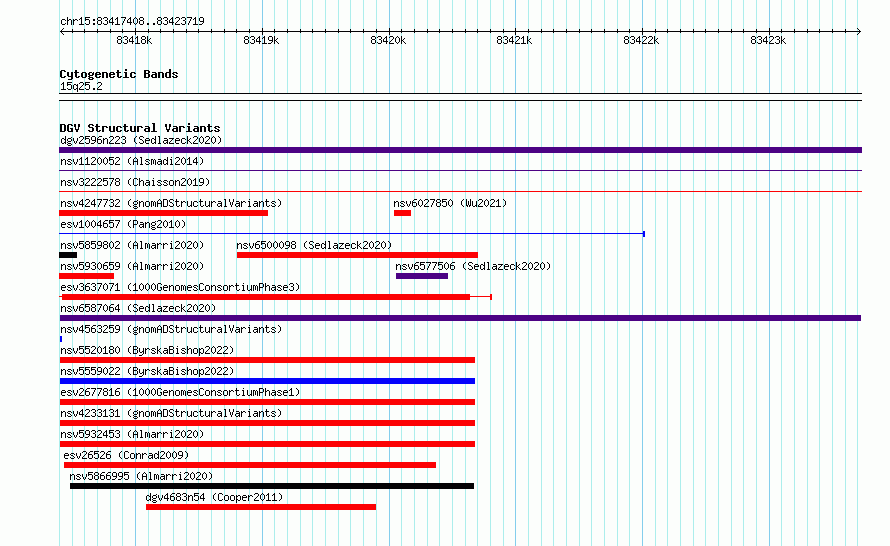
Task: Click the esv26526 (Conrad2009) label
Action: (126, 455)
